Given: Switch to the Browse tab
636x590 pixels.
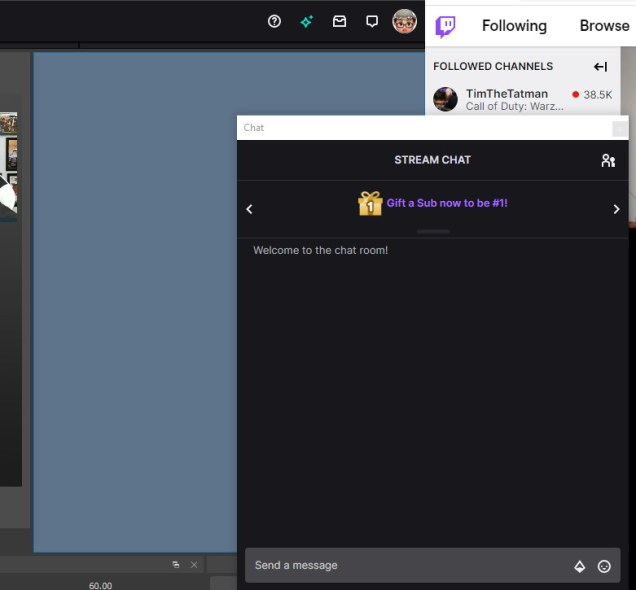Looking at the screenshot, I should 604,26.
